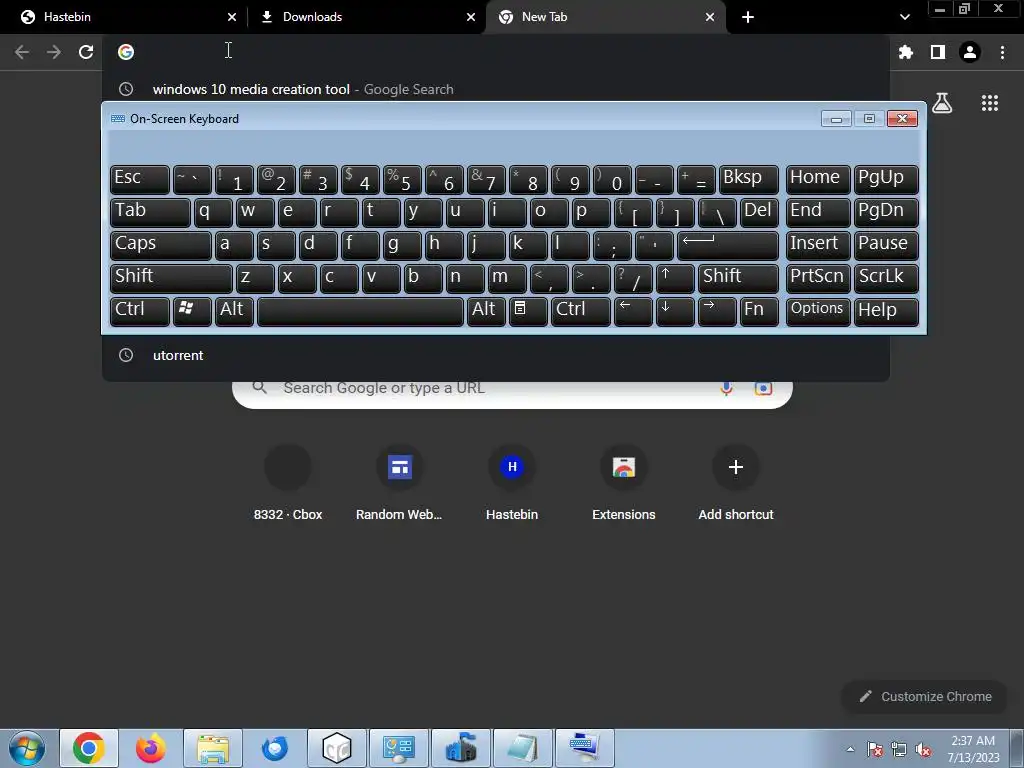Click the Action Center flag tray icon

[x=874, y=749]
